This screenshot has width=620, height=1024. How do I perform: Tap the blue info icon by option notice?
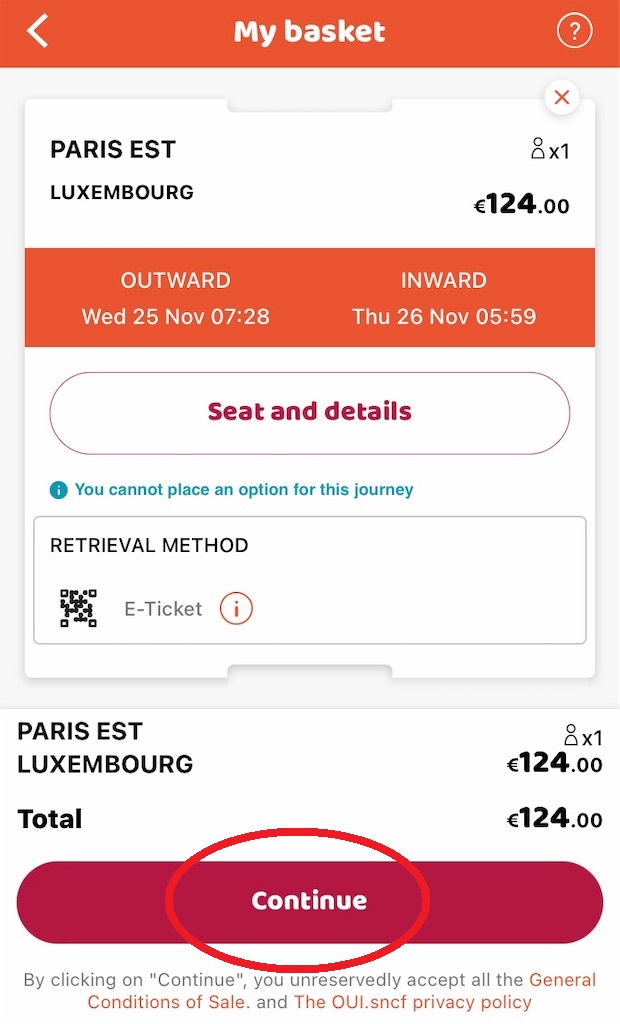tap(58, 490)
